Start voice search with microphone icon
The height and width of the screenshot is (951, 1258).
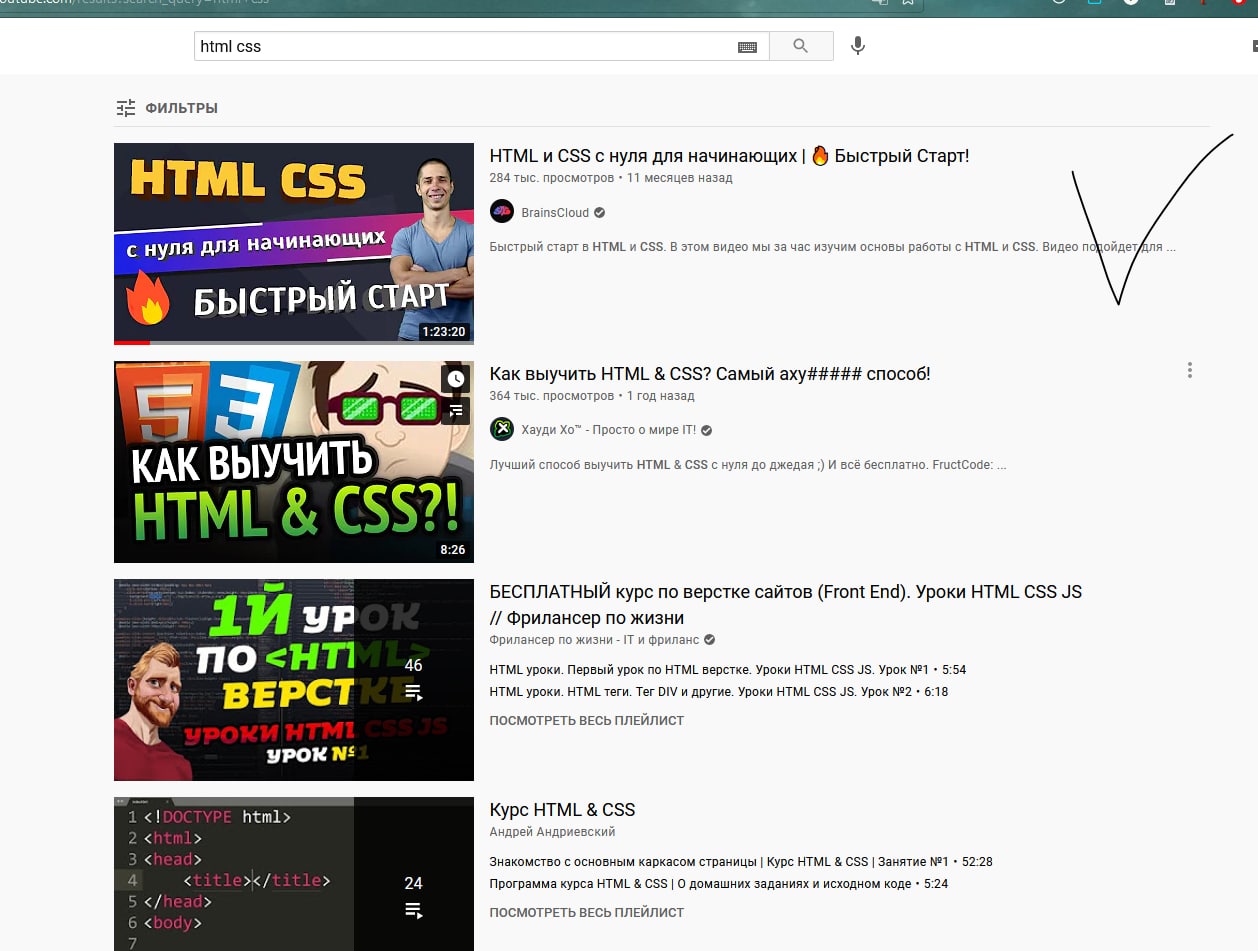[857, 46]
